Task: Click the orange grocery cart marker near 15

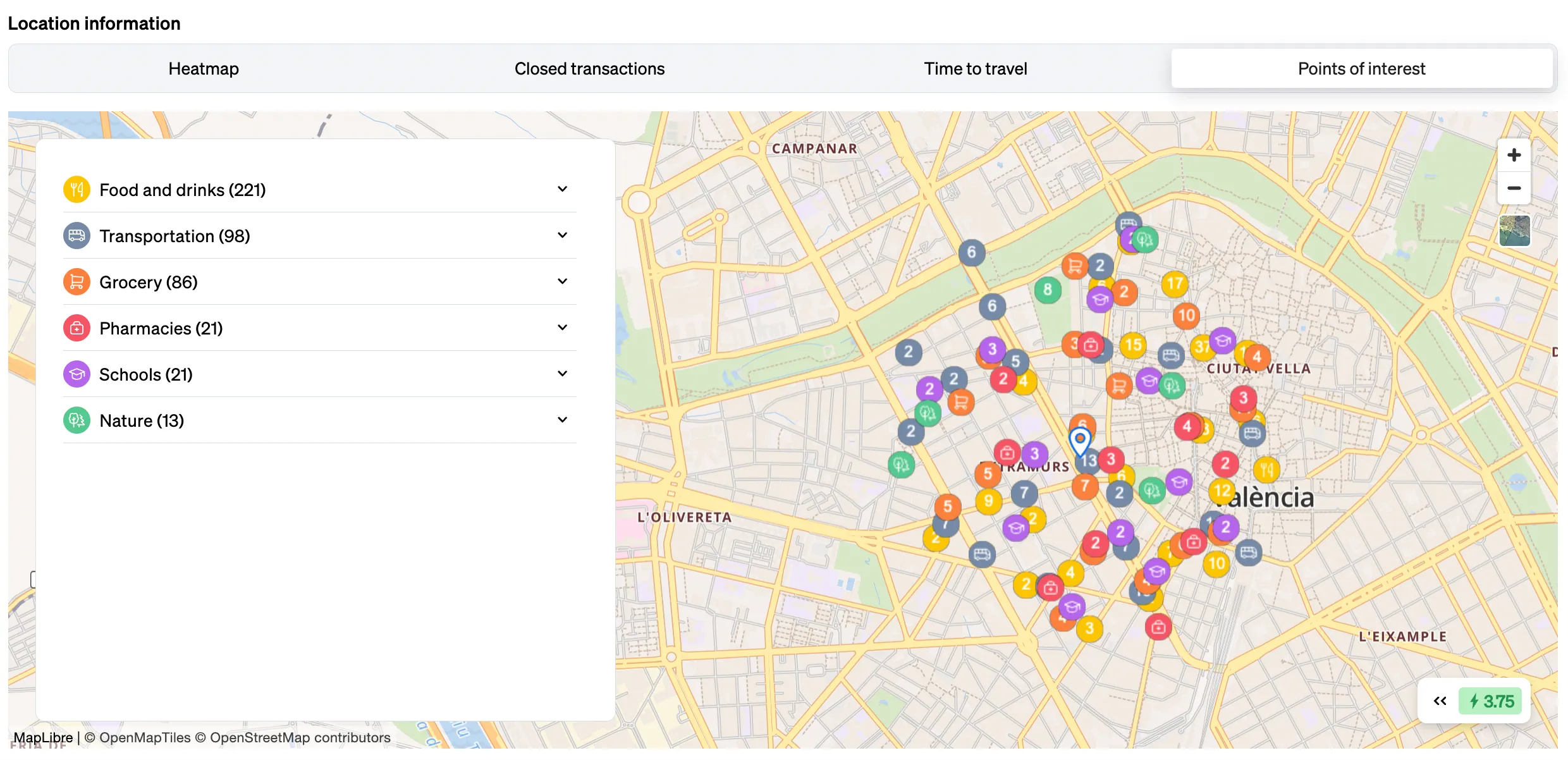Action: (1119, 386)
